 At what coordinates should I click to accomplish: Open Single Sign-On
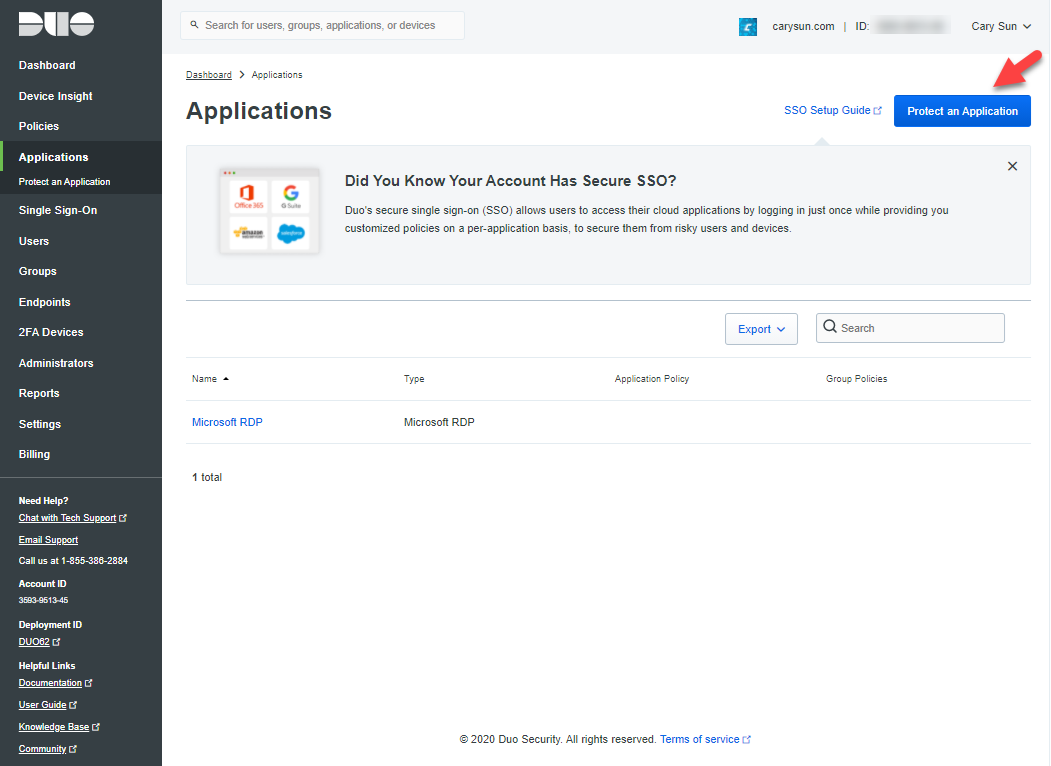pyautogui.click(x=58, y=210)
